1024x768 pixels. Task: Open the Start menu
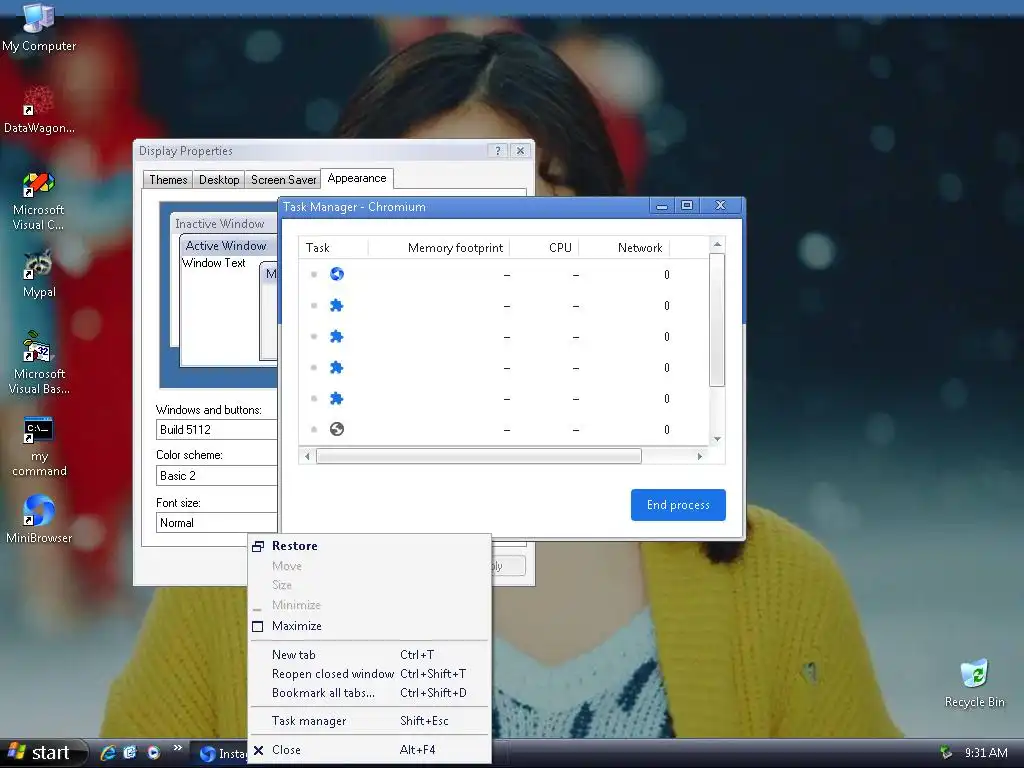[x=43, y=752]
